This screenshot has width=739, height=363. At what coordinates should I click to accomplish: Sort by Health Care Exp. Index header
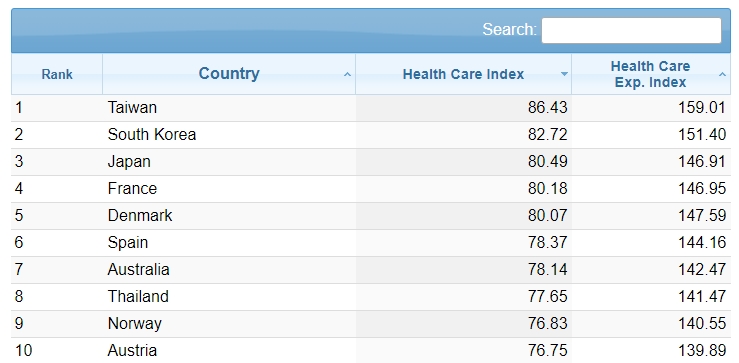click(x=650, y=74)
